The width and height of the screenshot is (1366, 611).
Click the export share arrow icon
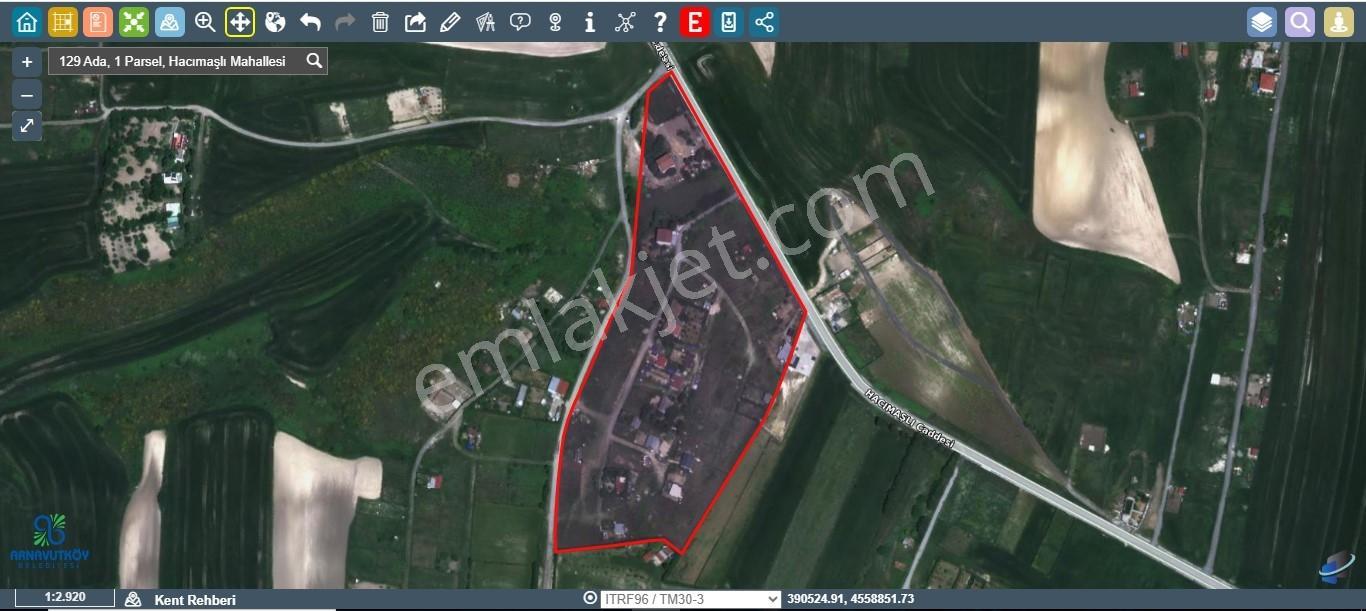415,22
